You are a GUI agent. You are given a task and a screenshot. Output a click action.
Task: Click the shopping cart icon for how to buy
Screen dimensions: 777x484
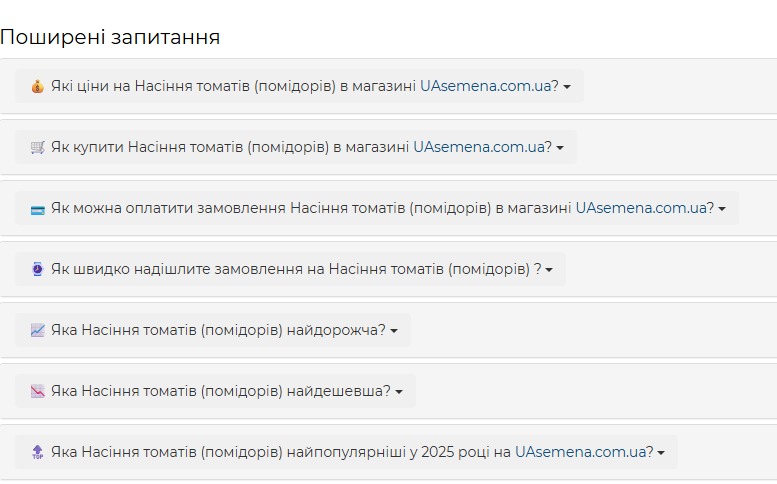pos(38,148)
